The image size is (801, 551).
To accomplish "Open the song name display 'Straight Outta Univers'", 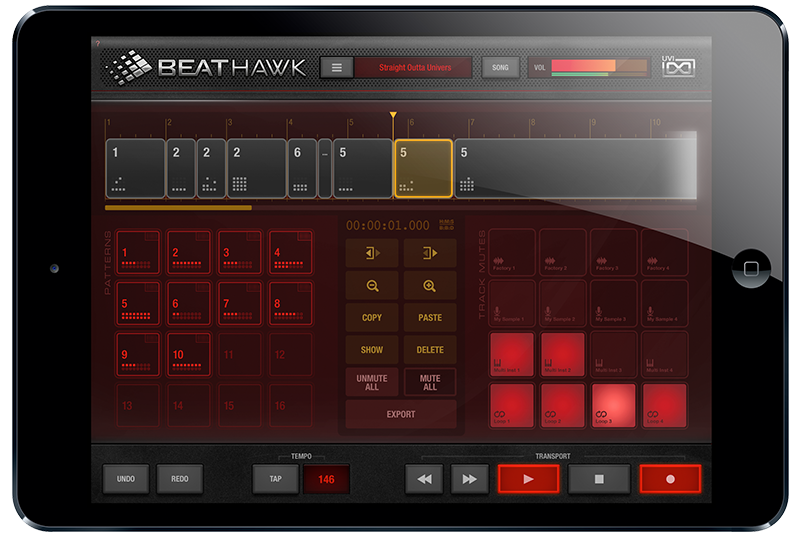I will (415, 68).
